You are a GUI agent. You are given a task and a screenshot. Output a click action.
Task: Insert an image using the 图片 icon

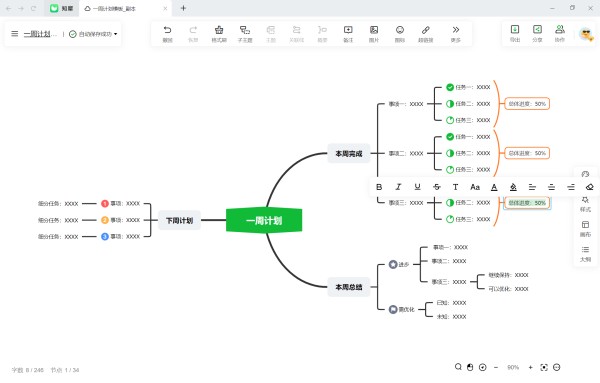[x=374, y=33]
